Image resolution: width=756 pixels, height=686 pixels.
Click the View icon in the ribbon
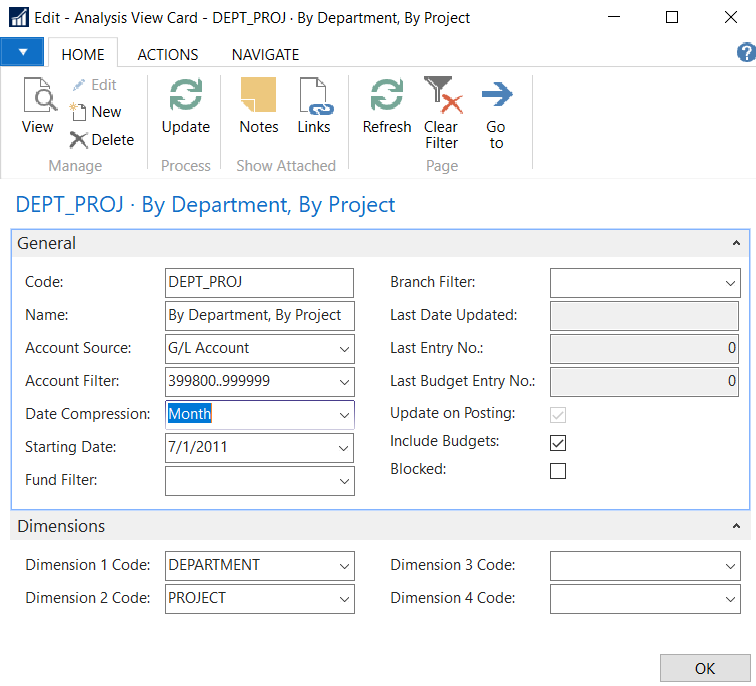tap(38, 99)
